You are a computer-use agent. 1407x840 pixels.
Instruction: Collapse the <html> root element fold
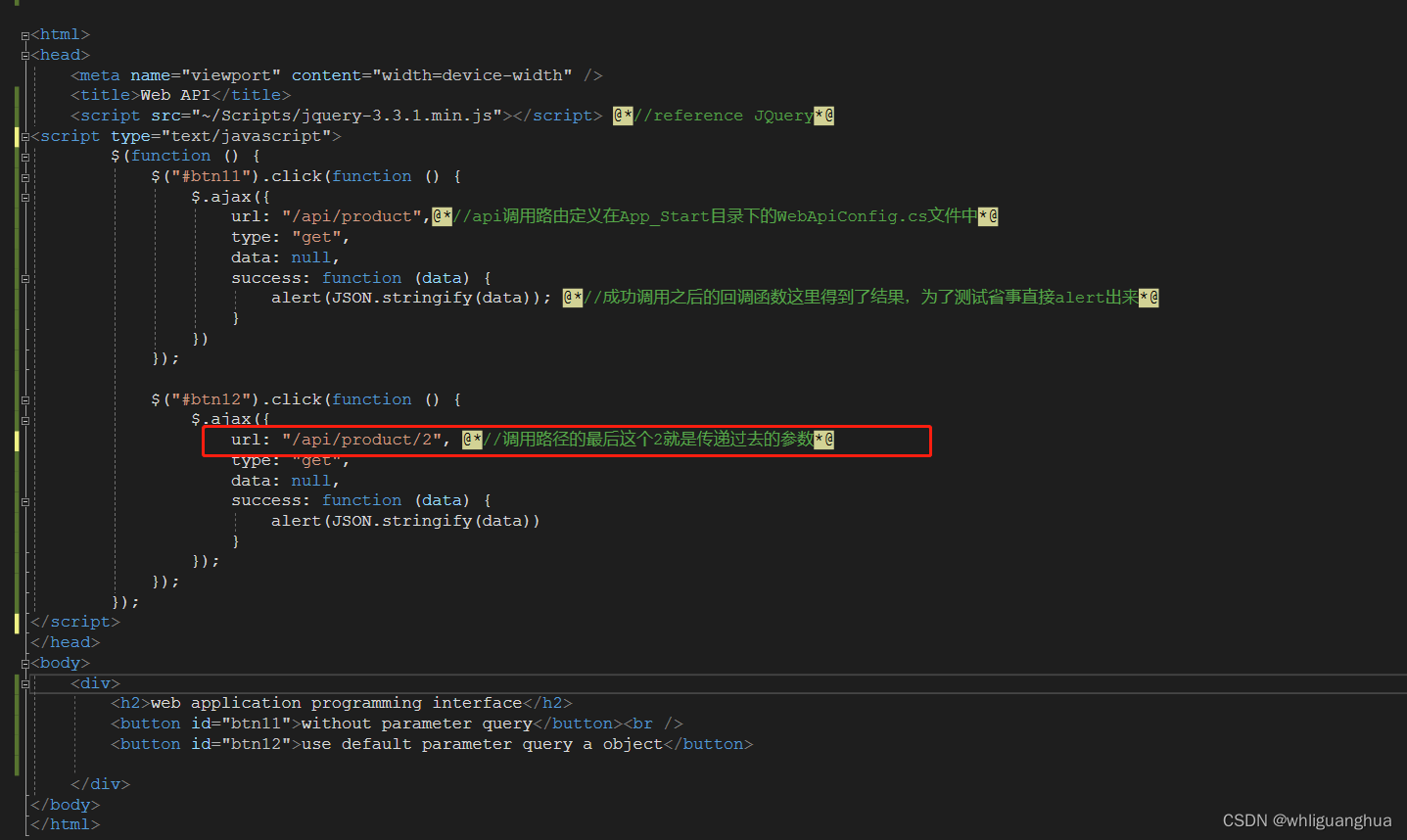[24, 34]
